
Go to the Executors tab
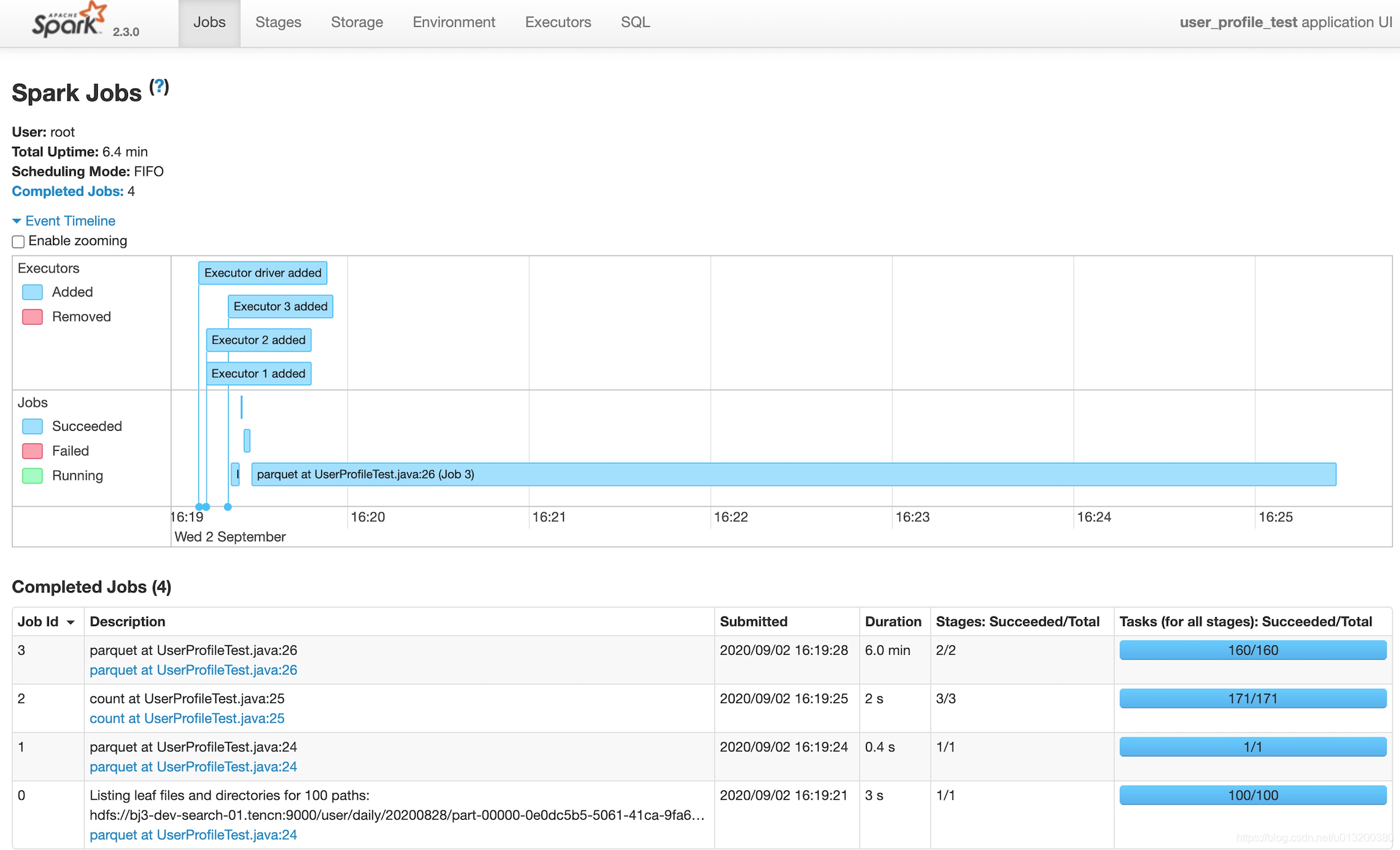(558, 22)
